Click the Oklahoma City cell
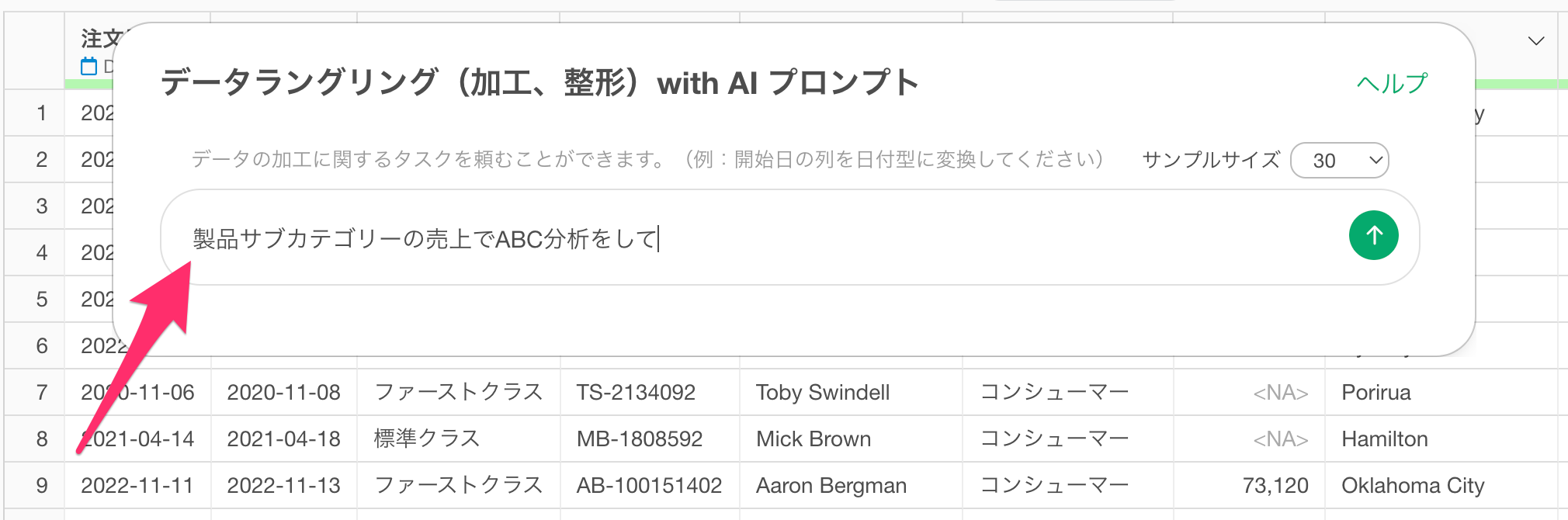The width and height of the screenshot is (1568, 520). [1441, 485]
